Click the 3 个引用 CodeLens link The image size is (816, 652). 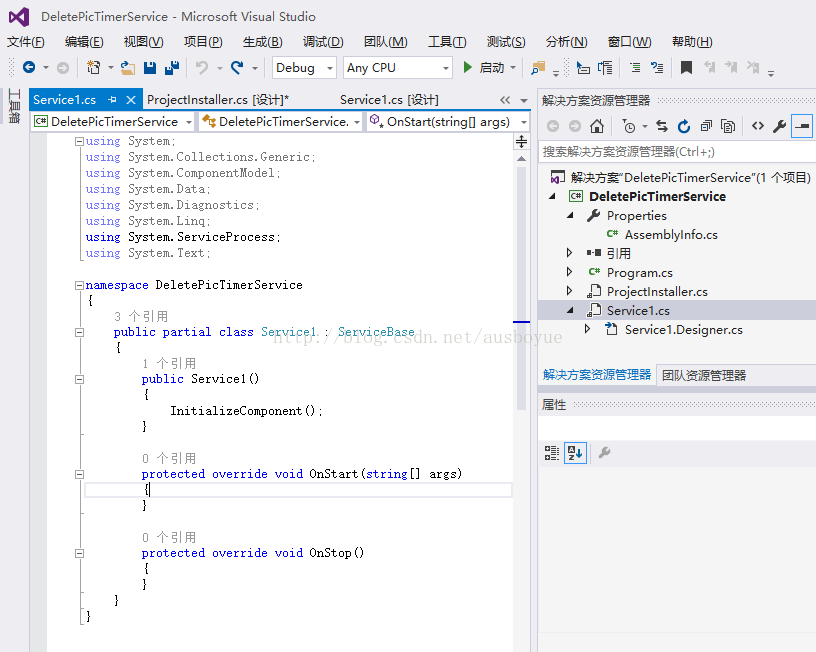[141, 316]
